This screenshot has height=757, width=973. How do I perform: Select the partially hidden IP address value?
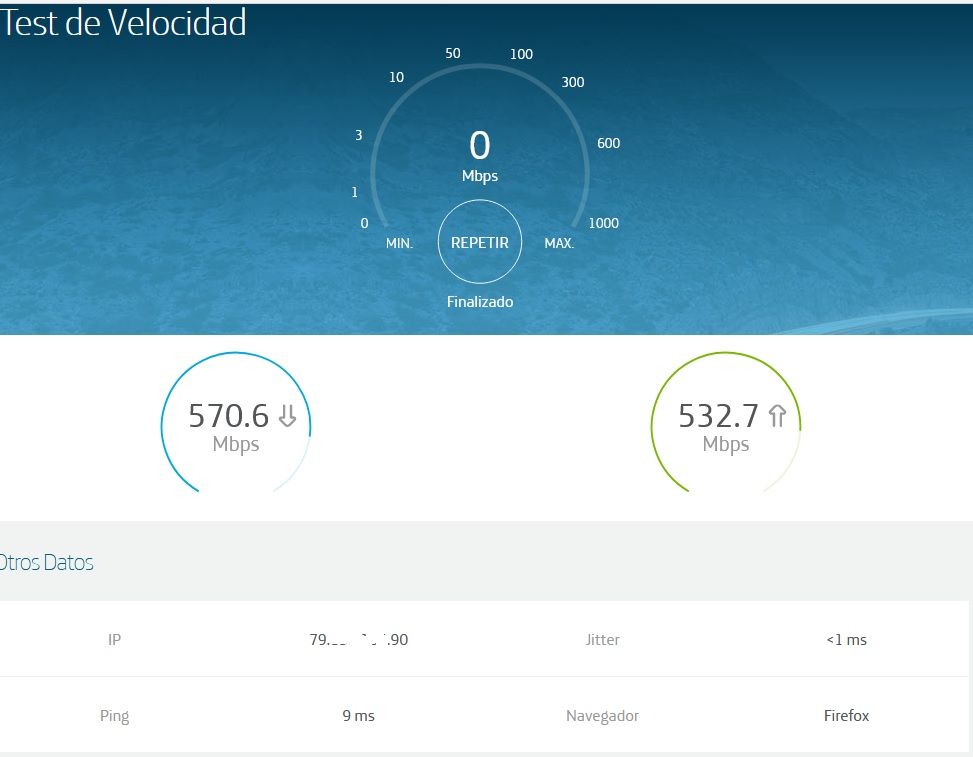[x=358, y=639]
